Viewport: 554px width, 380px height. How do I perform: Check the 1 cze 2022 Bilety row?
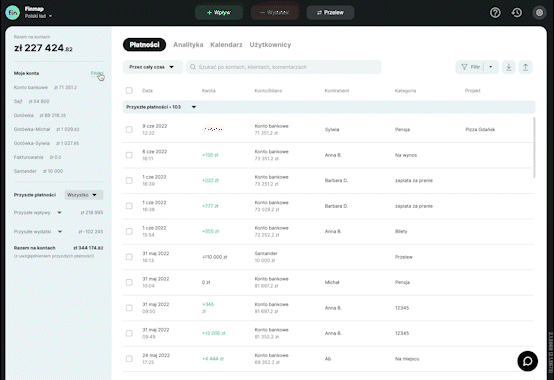pos(129,231)
